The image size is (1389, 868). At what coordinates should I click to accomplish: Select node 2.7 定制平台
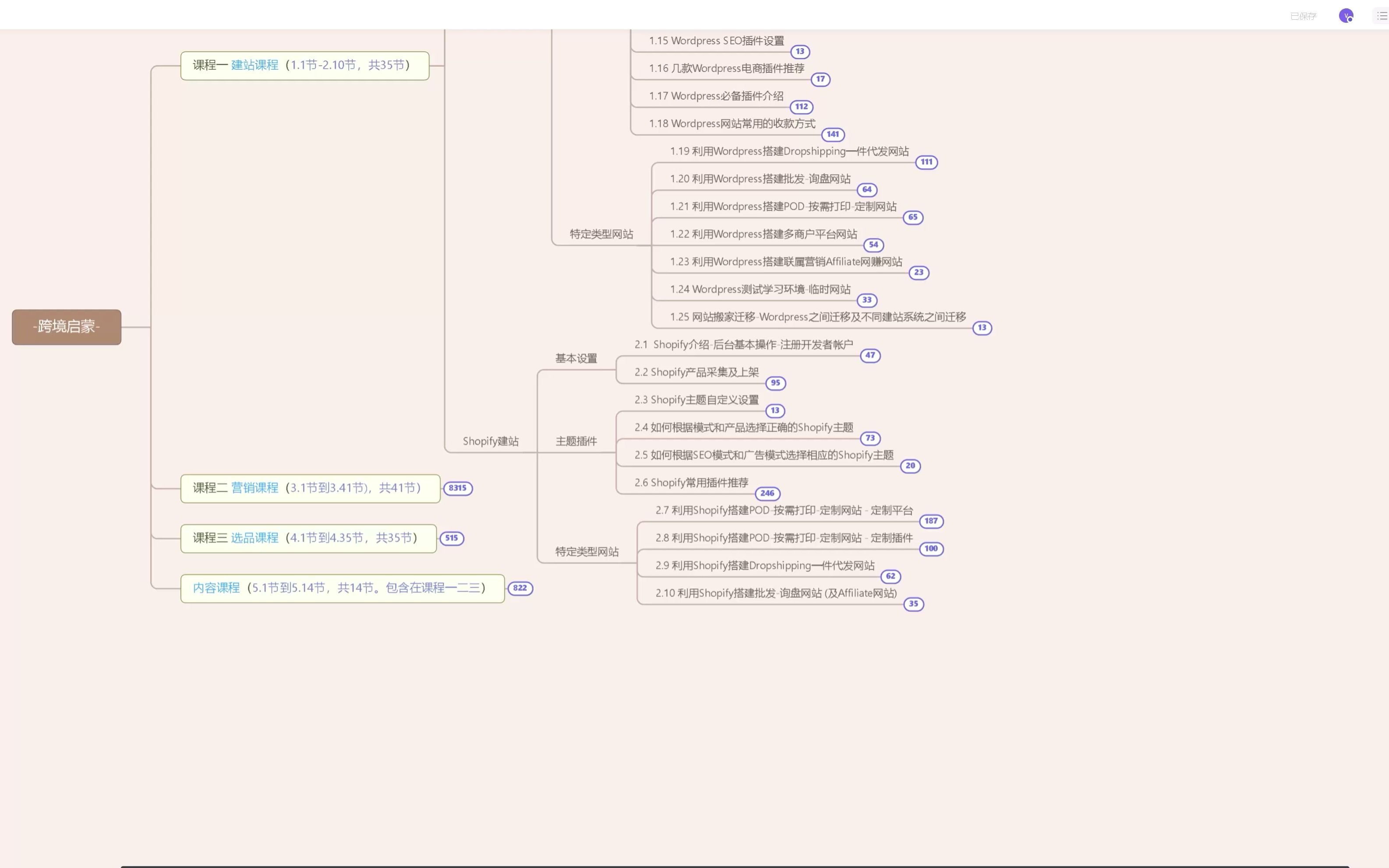tap(784, 510)
